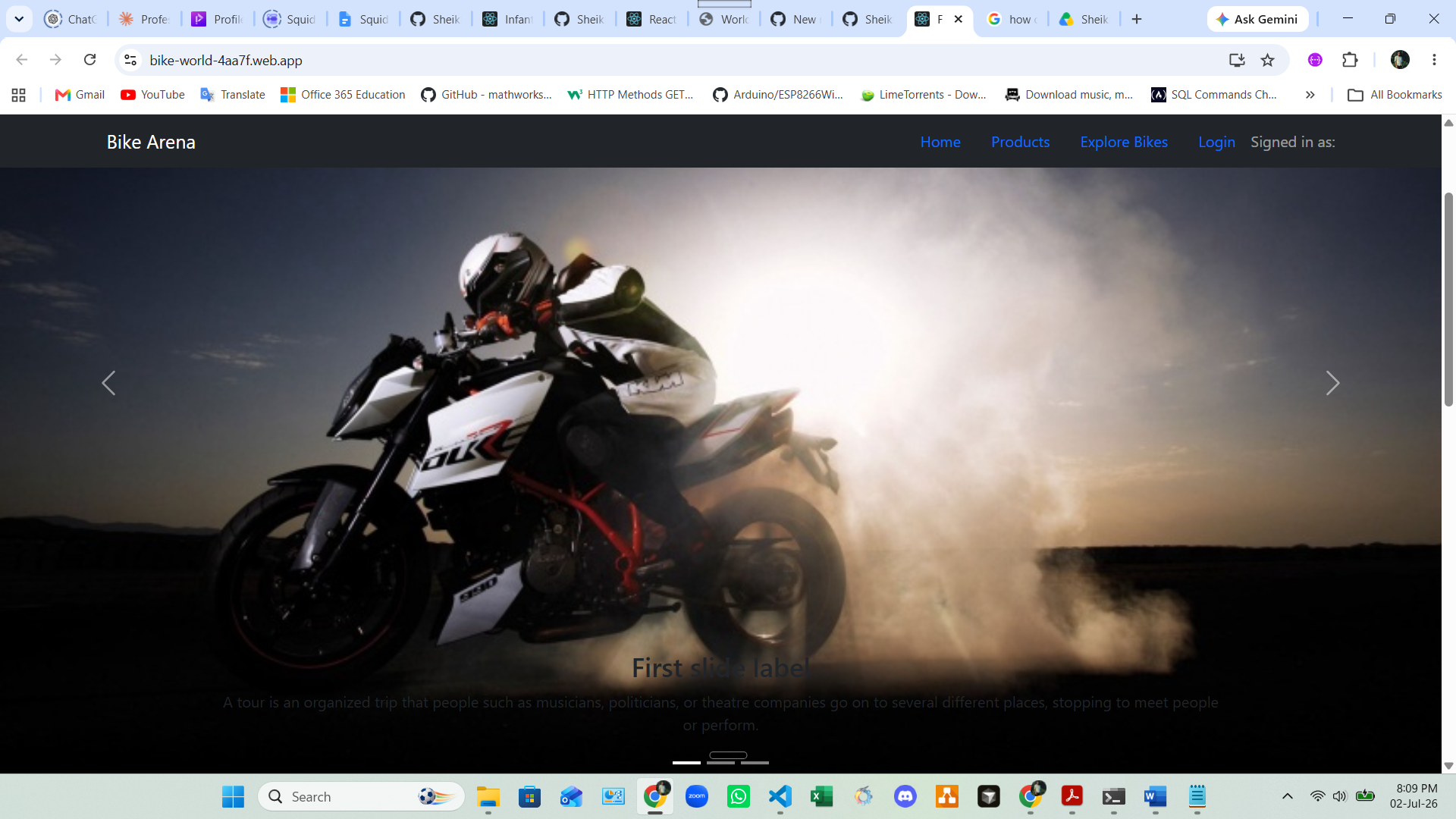Show hidden tray icons chevron
1456x819 pixels.
click(x=1287, y=796)
